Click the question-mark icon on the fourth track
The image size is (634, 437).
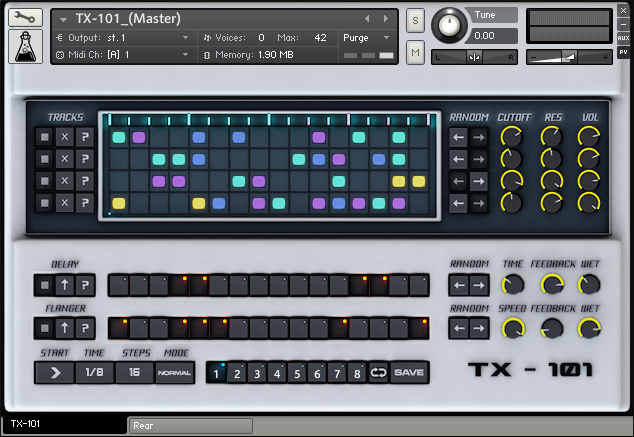[85, 203]
